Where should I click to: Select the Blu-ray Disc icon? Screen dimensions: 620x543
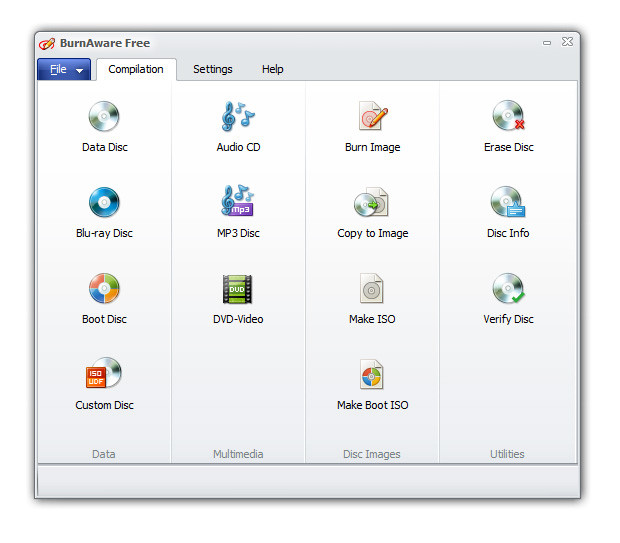[104, 202]
